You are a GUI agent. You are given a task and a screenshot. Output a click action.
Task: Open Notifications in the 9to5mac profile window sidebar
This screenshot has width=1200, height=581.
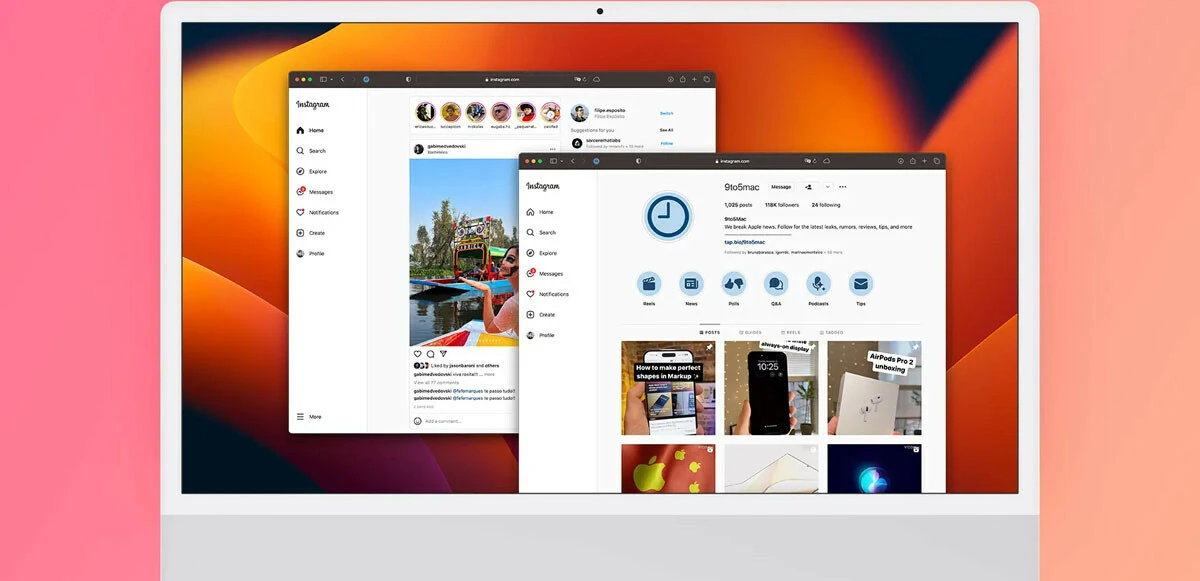click(548, 294)
